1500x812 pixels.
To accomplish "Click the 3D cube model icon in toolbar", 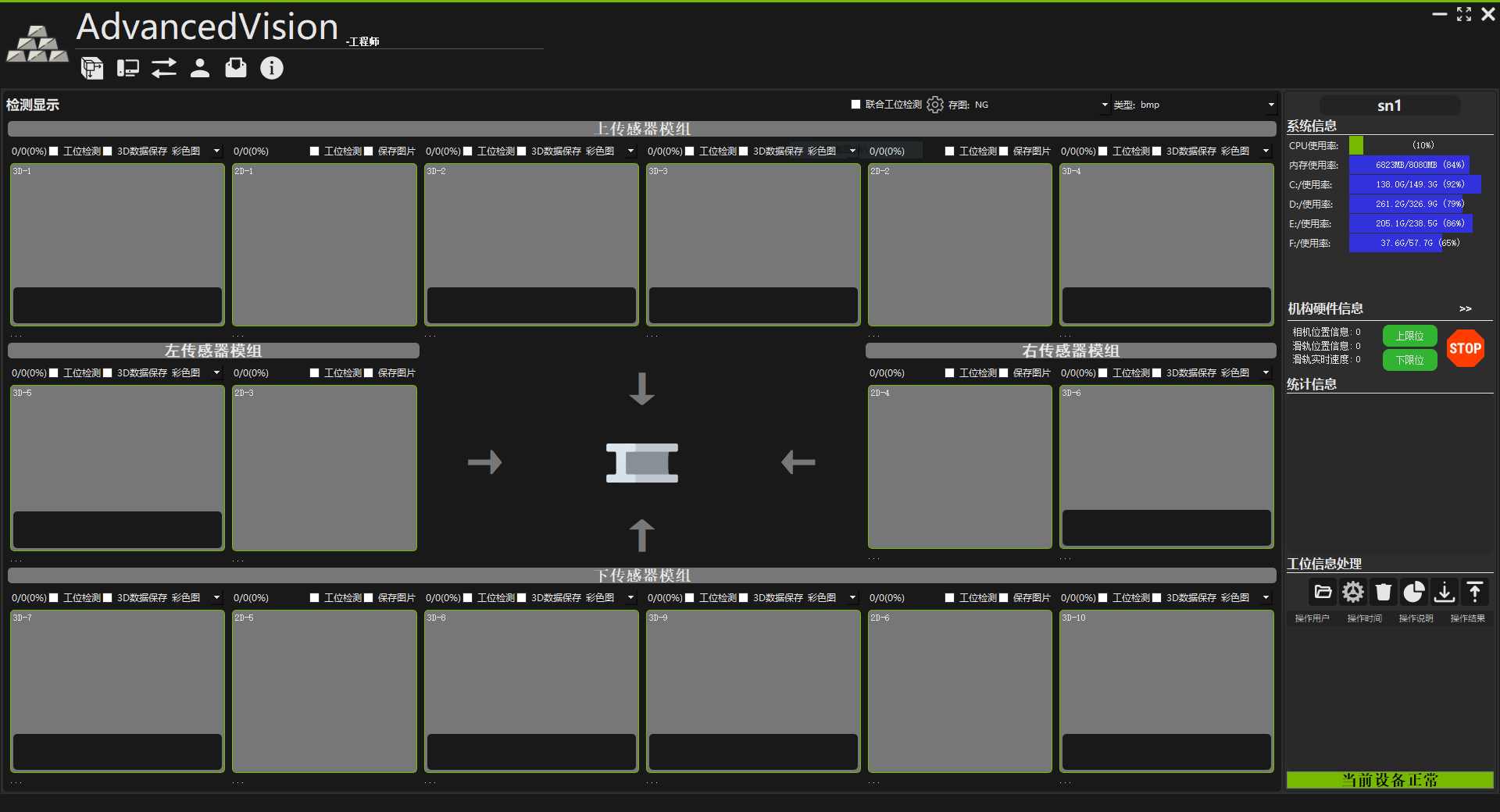I will 92,69.
